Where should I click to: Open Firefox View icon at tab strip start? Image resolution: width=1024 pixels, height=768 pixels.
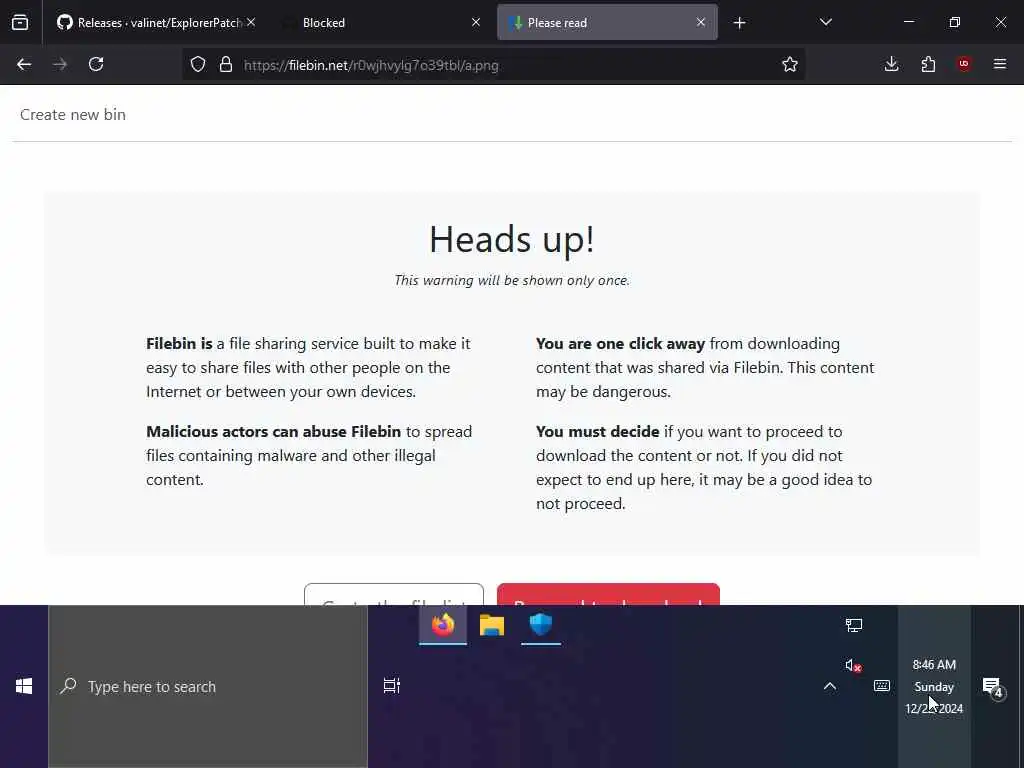coord(20,22)
